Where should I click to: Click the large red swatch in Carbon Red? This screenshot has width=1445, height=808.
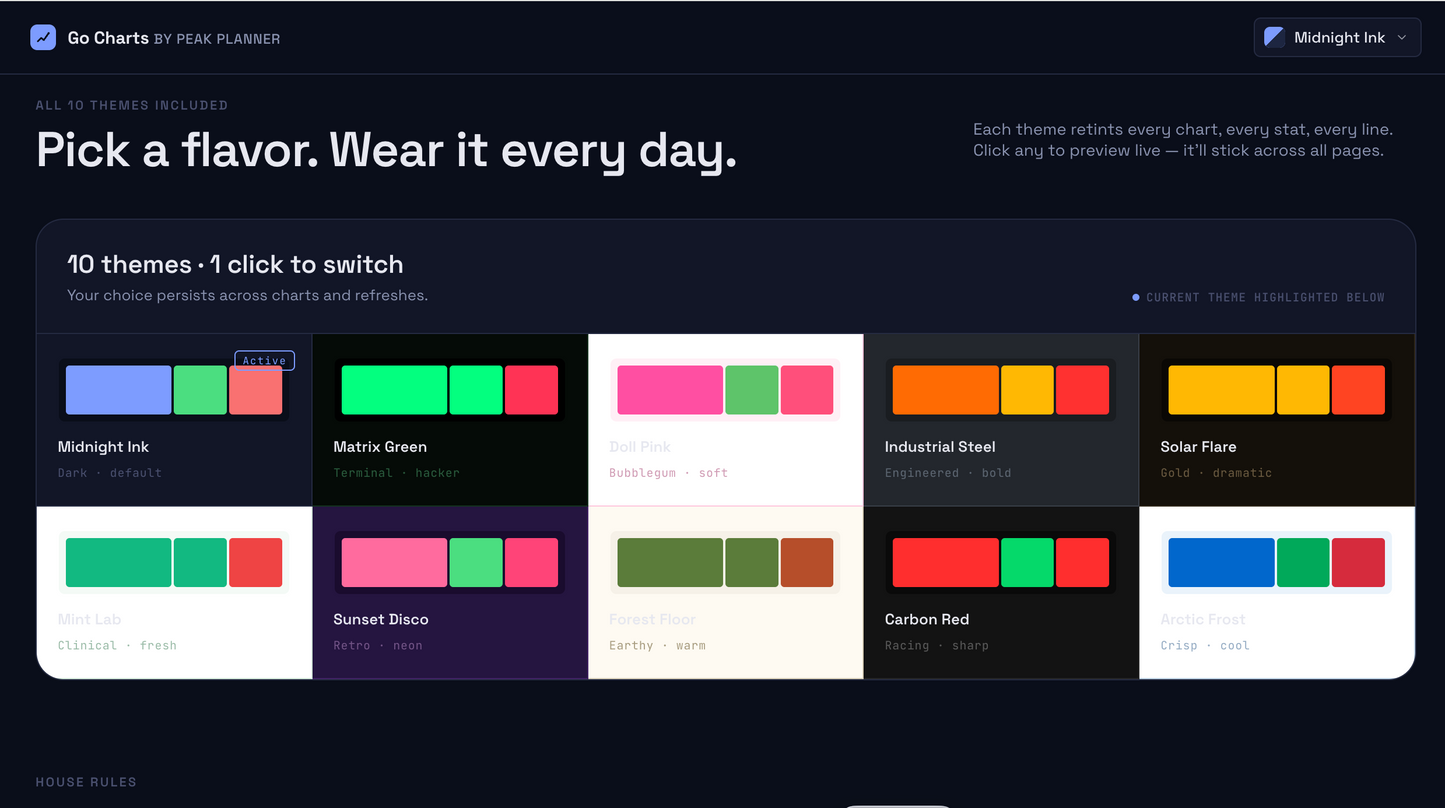tap(946, 563)
